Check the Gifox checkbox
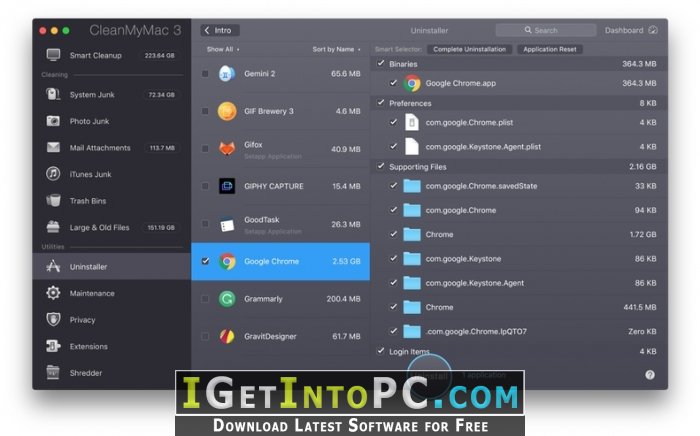Screen dimensions: 700x436 (205, 149)
